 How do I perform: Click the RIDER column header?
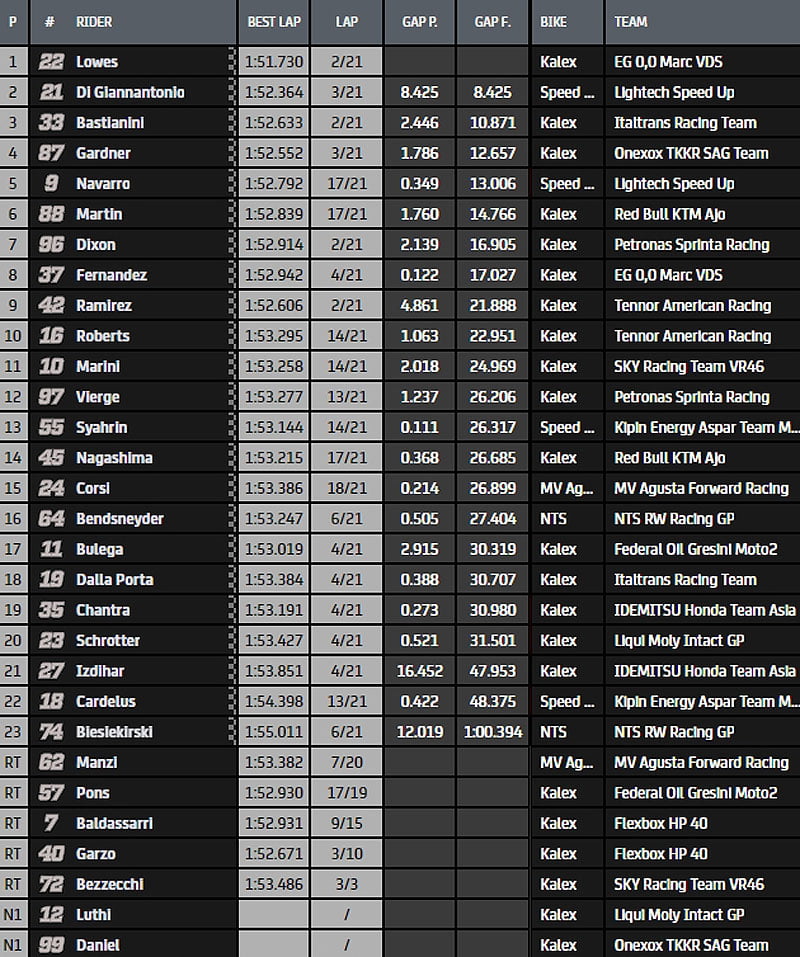coord(94,21)
